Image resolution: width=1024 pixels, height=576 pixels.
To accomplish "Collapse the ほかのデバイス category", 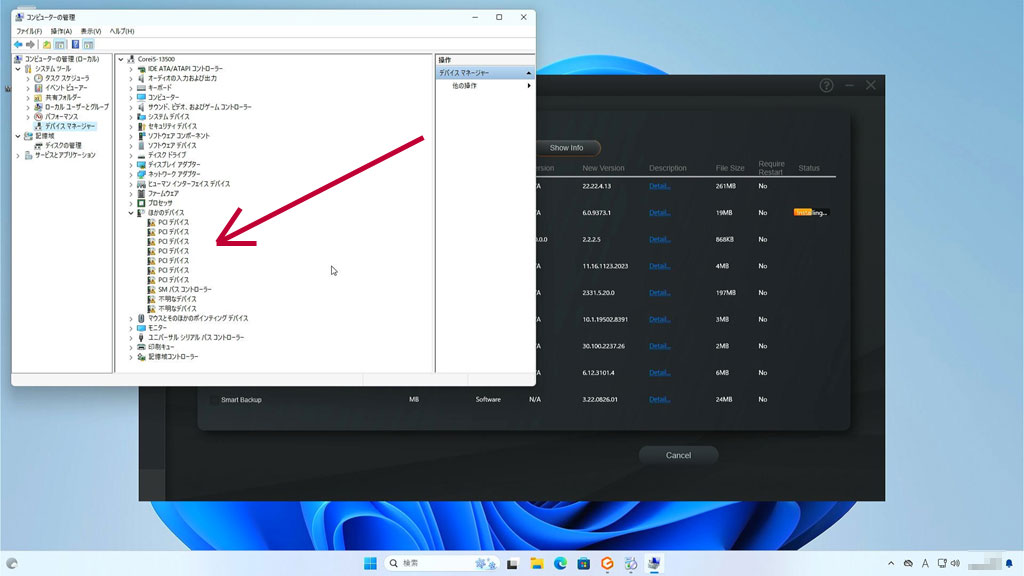I will tap(131, 213).
